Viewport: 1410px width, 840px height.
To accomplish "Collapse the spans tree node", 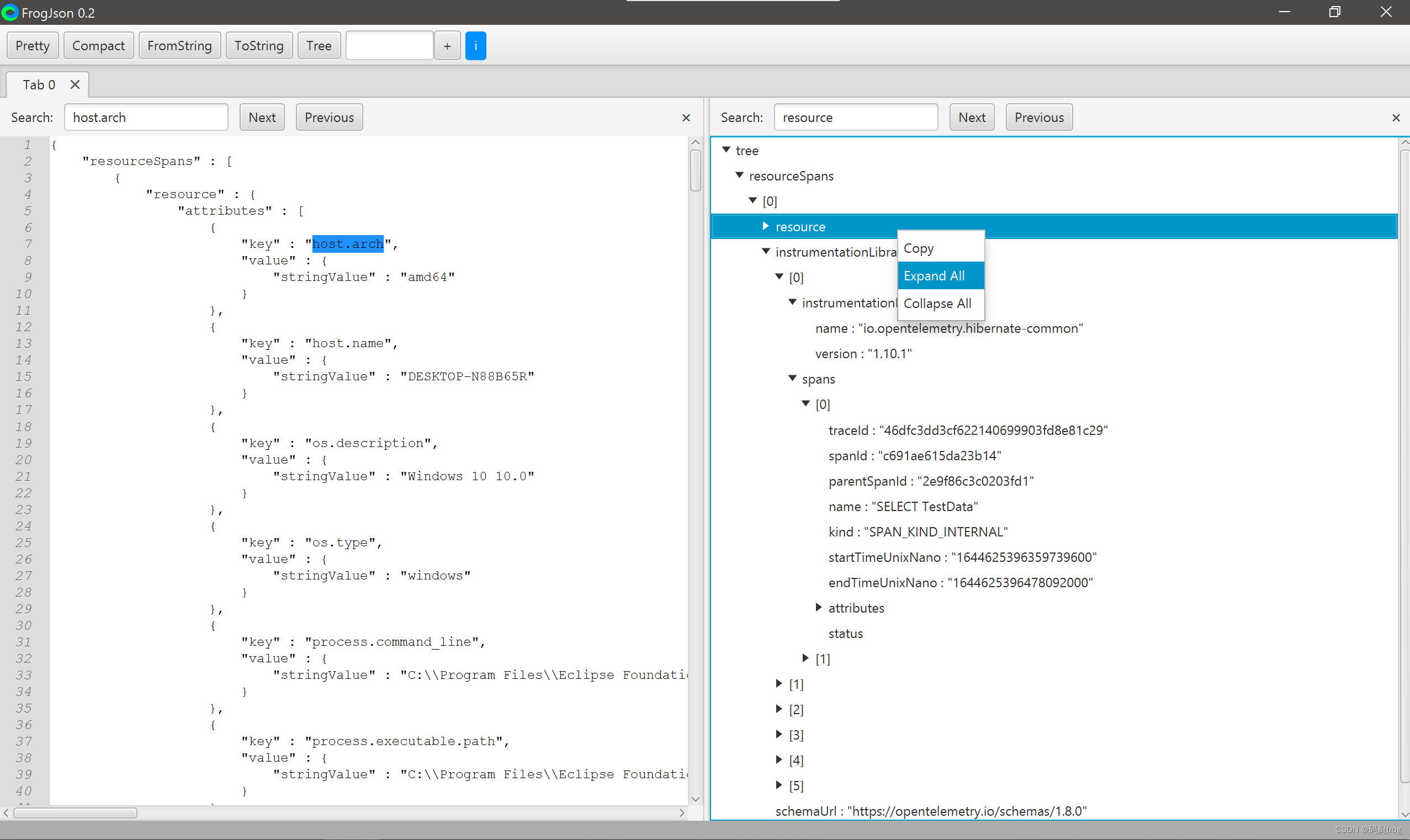I will point(792,379).
